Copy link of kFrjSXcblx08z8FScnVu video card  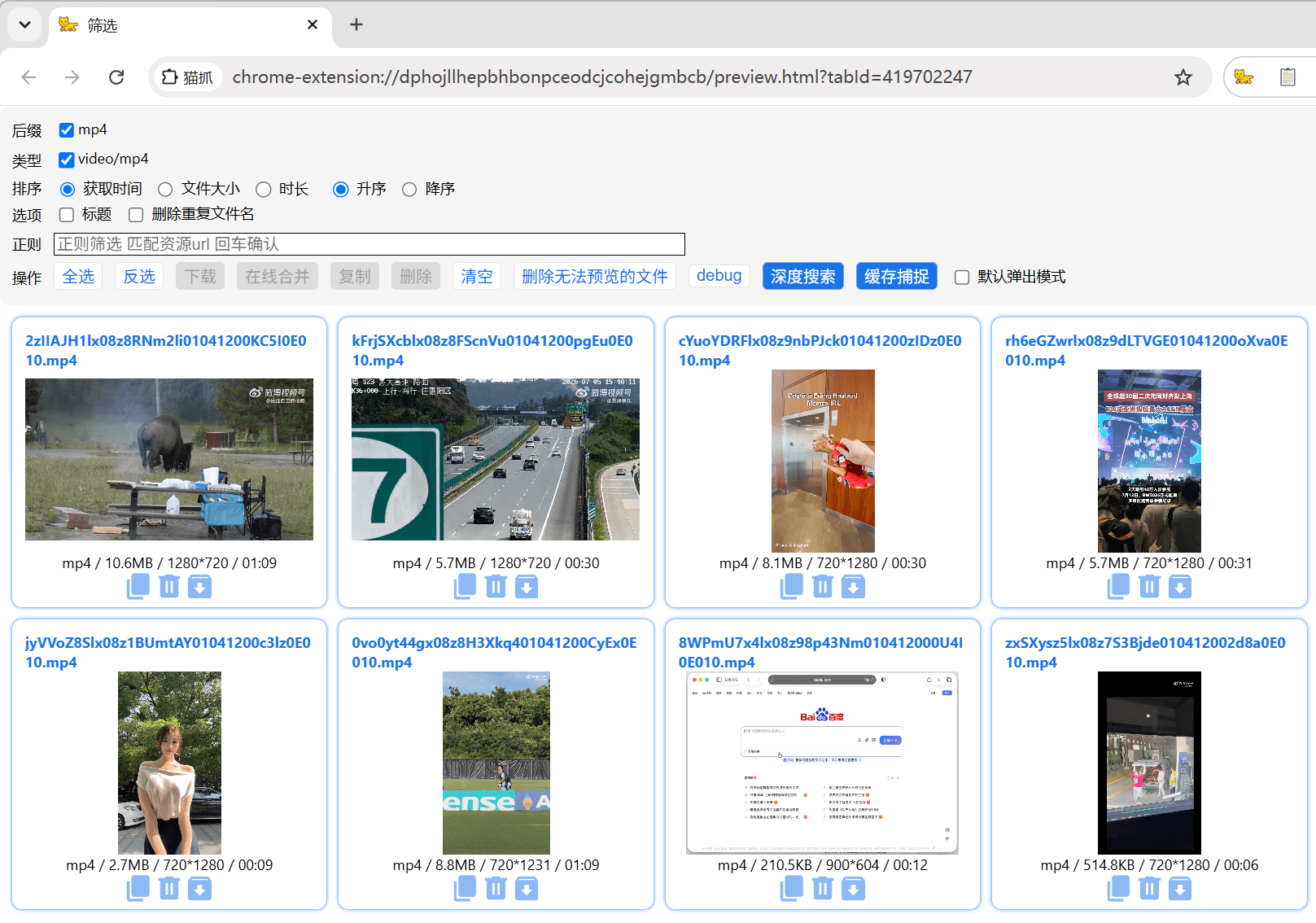(x=465, y=586)
